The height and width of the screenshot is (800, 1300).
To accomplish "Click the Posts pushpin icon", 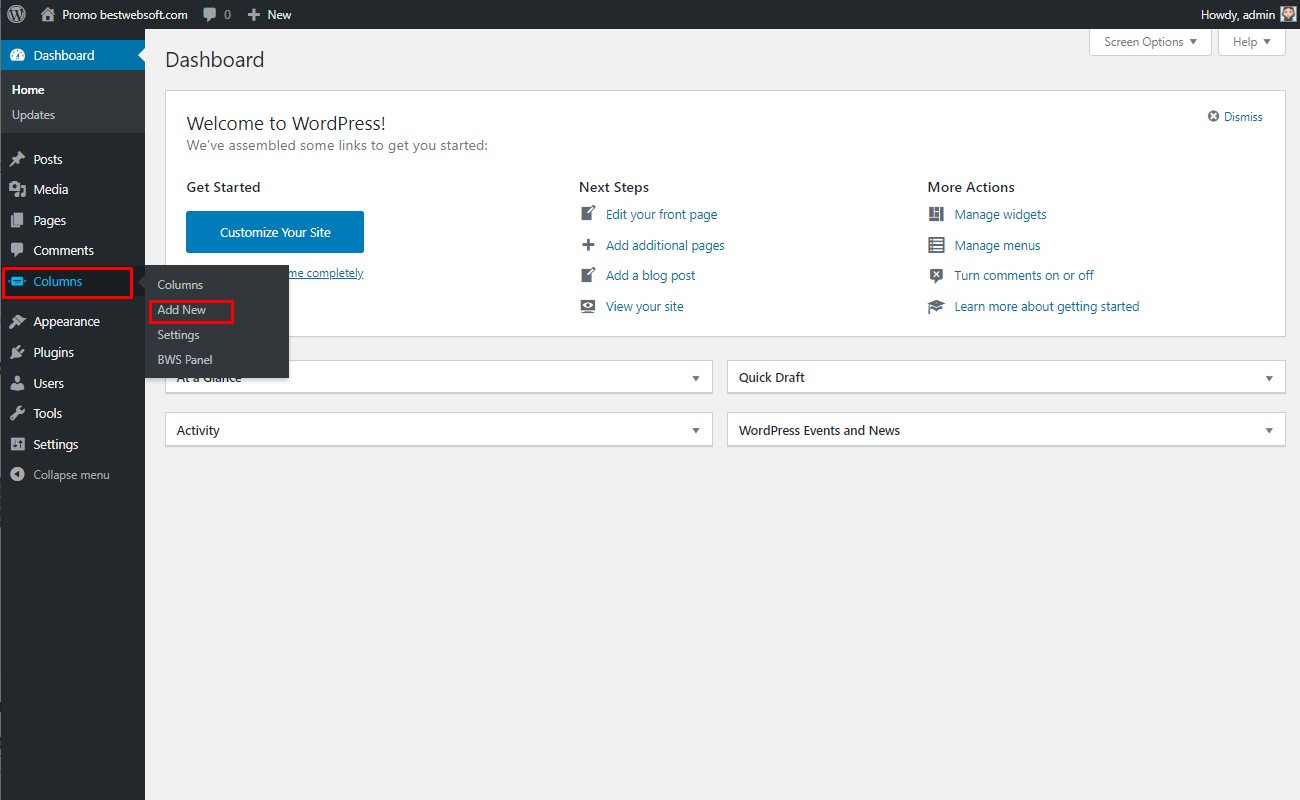I will pyautogui.click(x=17, y=159).
